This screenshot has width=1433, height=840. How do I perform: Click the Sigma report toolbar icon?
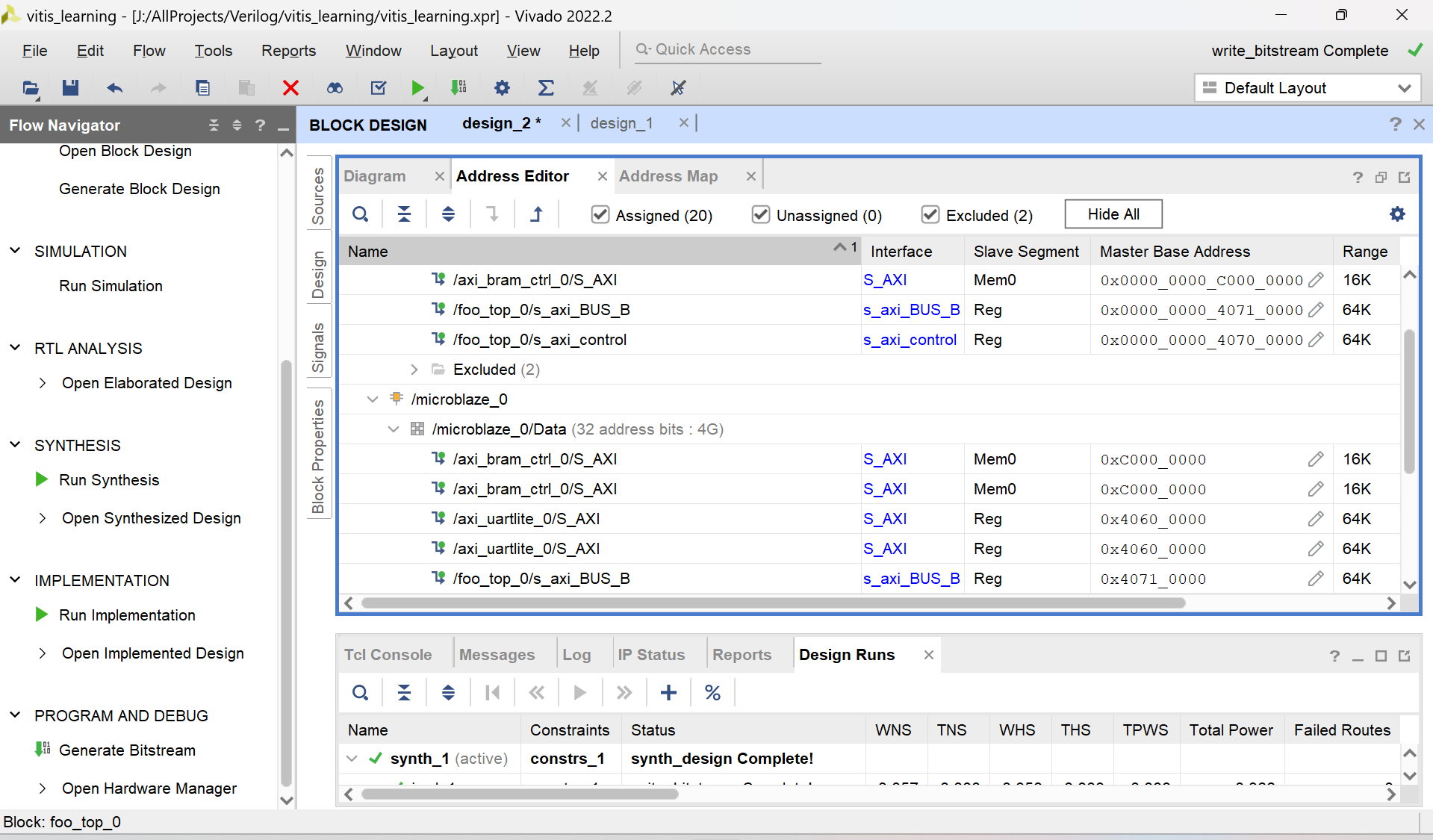coord(546,88)
